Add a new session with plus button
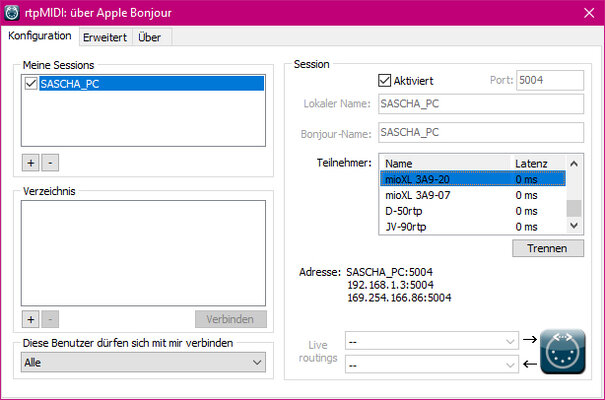Viewport: 605px width, 400px height. [x=30, y=163]
